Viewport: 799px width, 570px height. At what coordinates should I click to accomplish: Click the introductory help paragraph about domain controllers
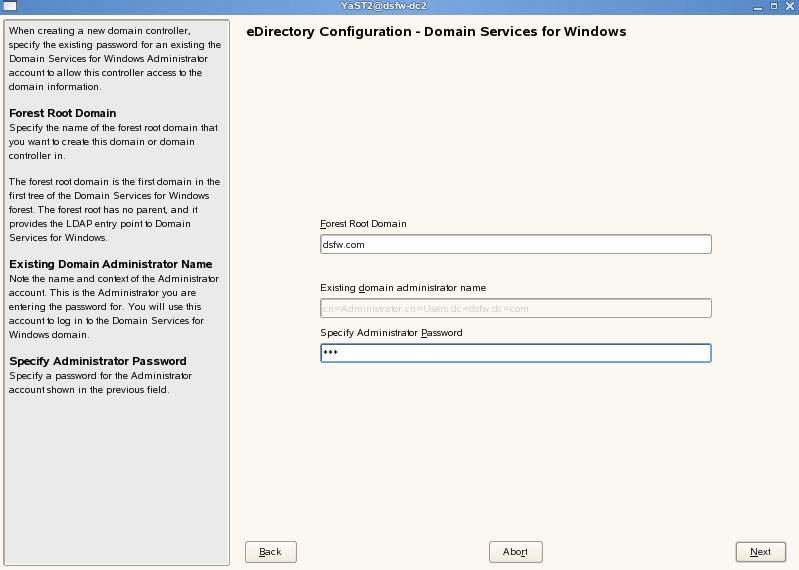point(114,58)
